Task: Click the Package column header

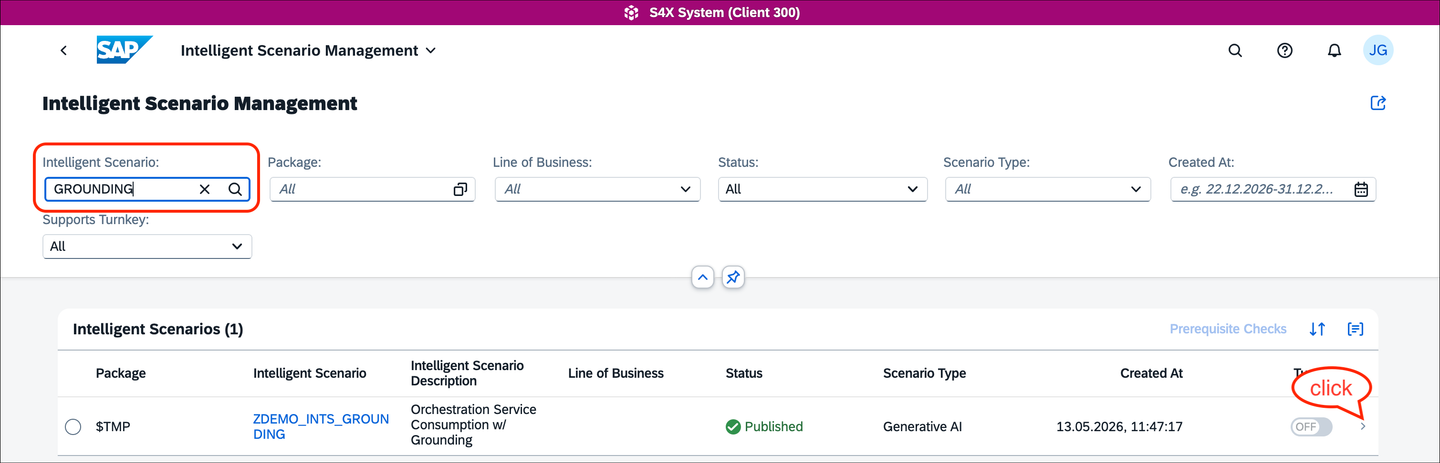Action: [121, 373]
